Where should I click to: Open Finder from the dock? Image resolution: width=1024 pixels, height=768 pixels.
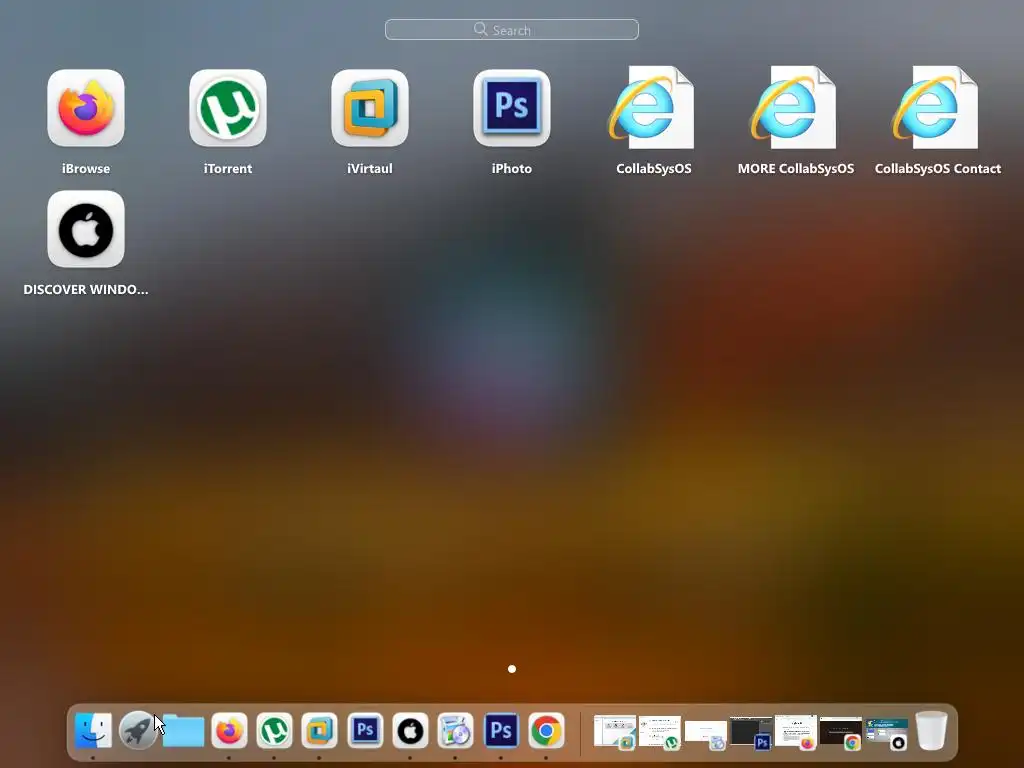coord(93,730)
